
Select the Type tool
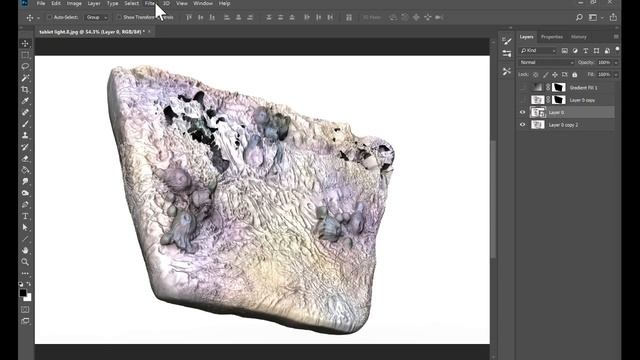pyautogui.click(x=25, y=216)
